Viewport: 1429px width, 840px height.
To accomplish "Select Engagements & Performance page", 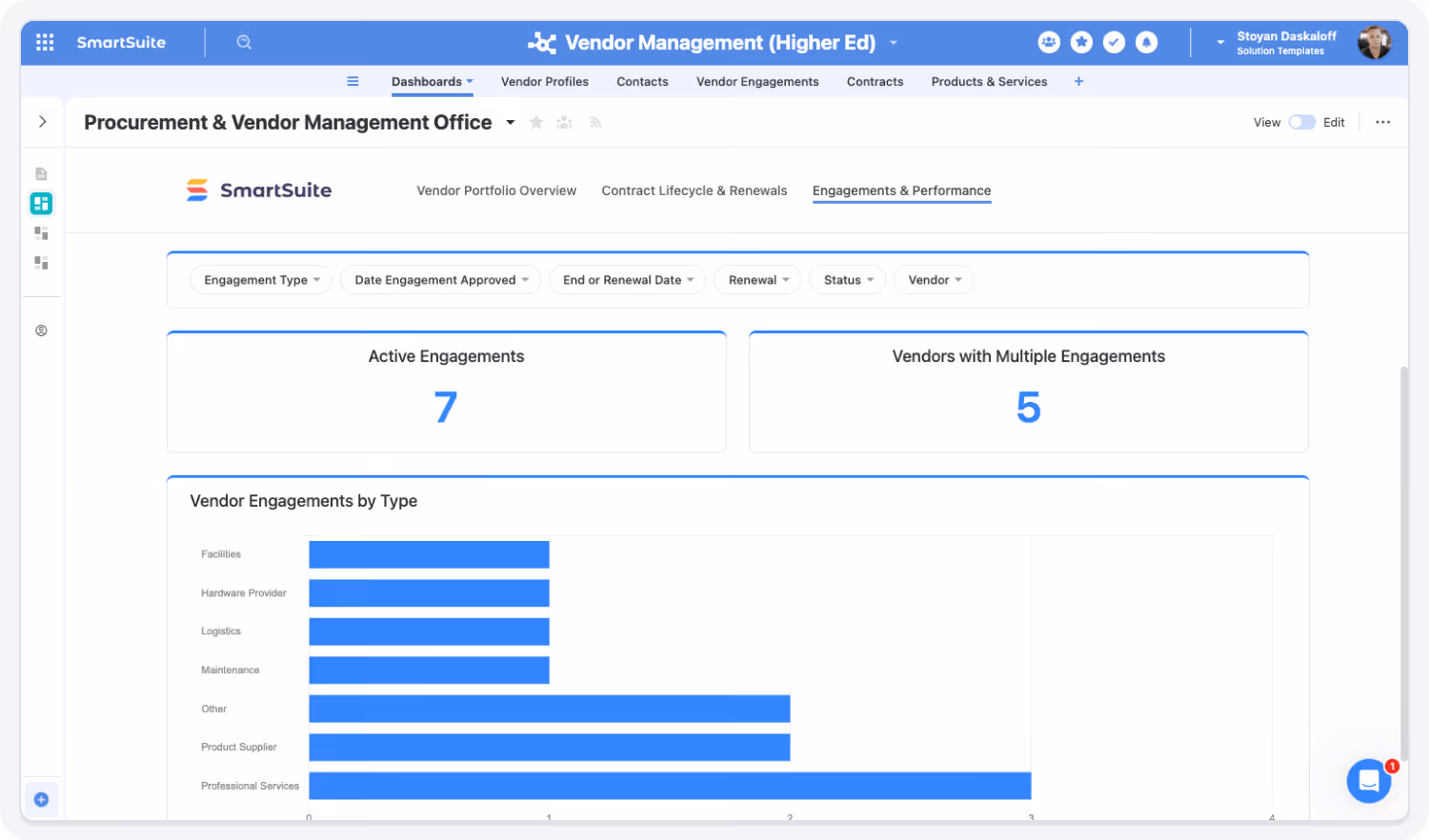I will coord(901,190).
